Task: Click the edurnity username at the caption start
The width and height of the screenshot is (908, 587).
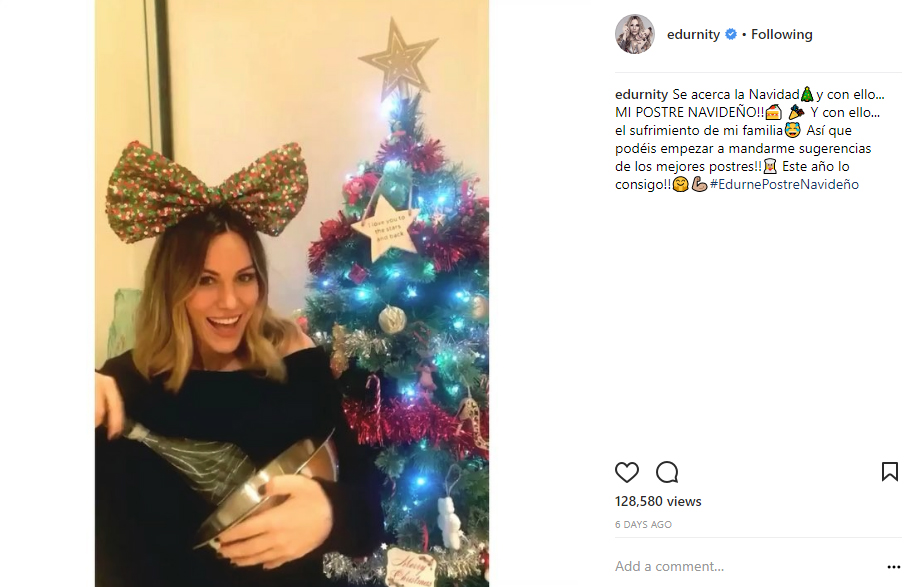Action: coord(641,94)
